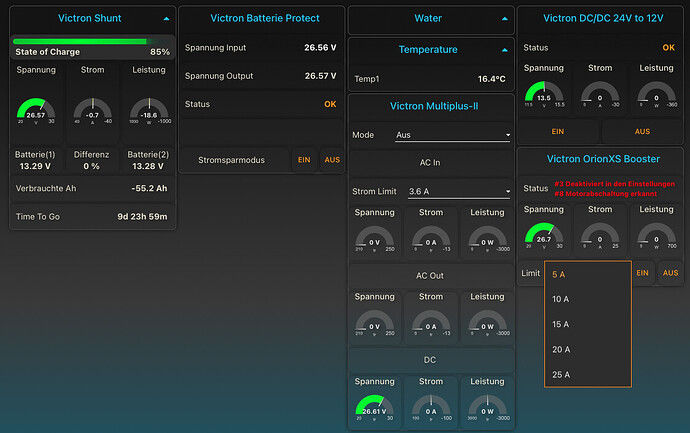Switch DC/DC 24V to 12V EIN
This screenshot has width=690, height=433.
pos(558,132)
